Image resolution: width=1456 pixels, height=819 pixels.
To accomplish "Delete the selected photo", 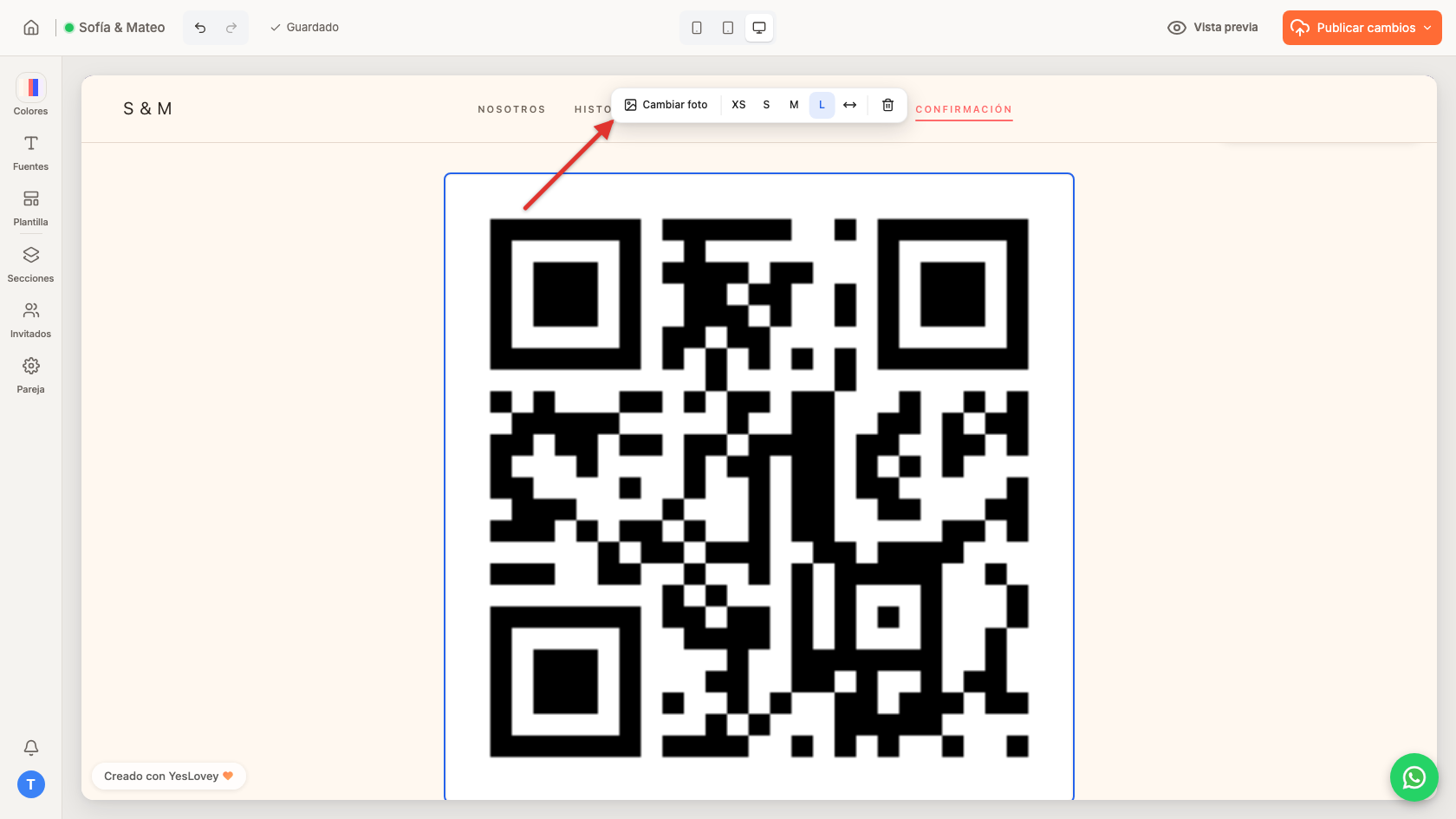I will click(x=888, y=105).
